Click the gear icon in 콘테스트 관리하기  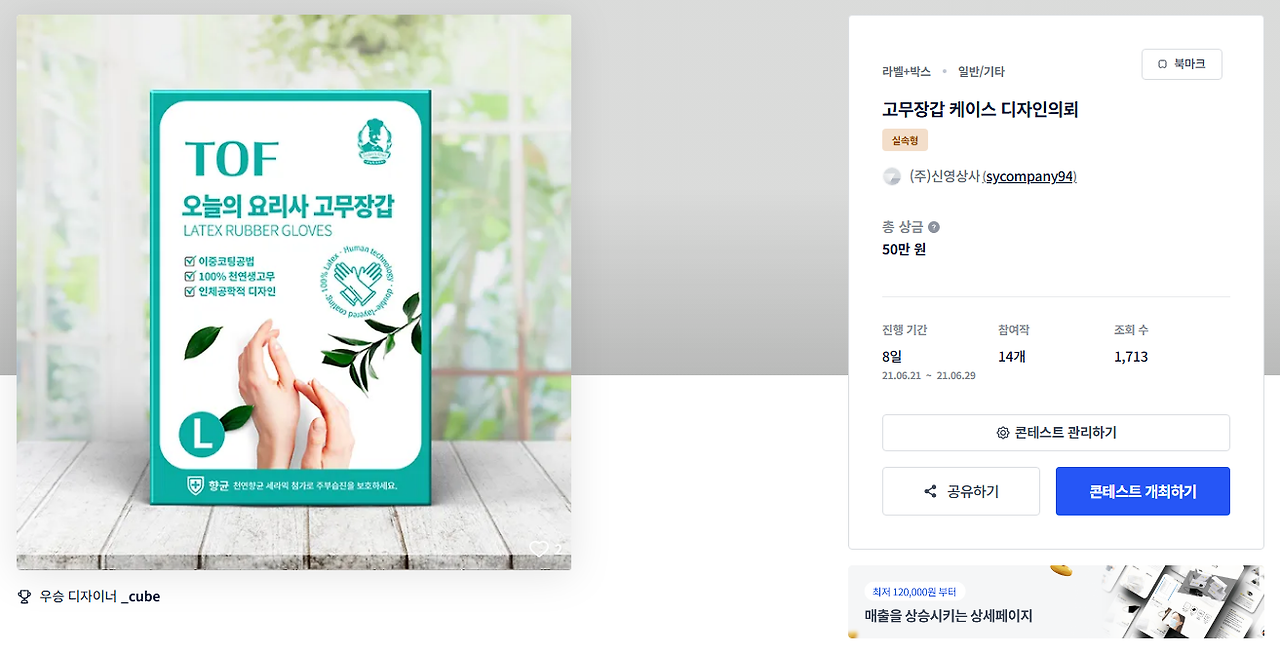1003,433
